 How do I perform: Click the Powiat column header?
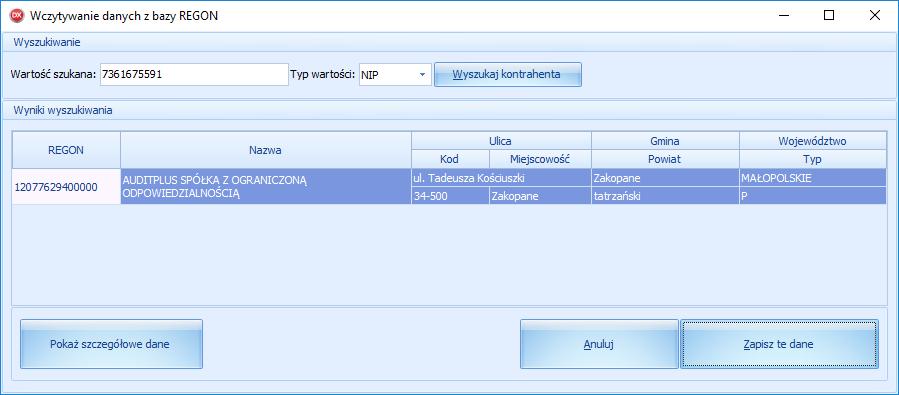click(665, 159)
